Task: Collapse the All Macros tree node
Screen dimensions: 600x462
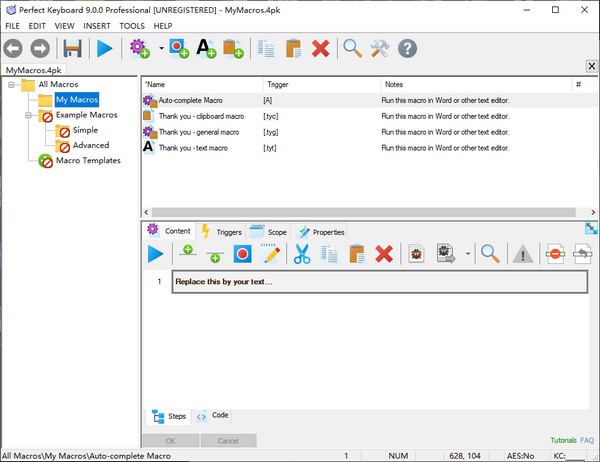Action: click(12, 85)
